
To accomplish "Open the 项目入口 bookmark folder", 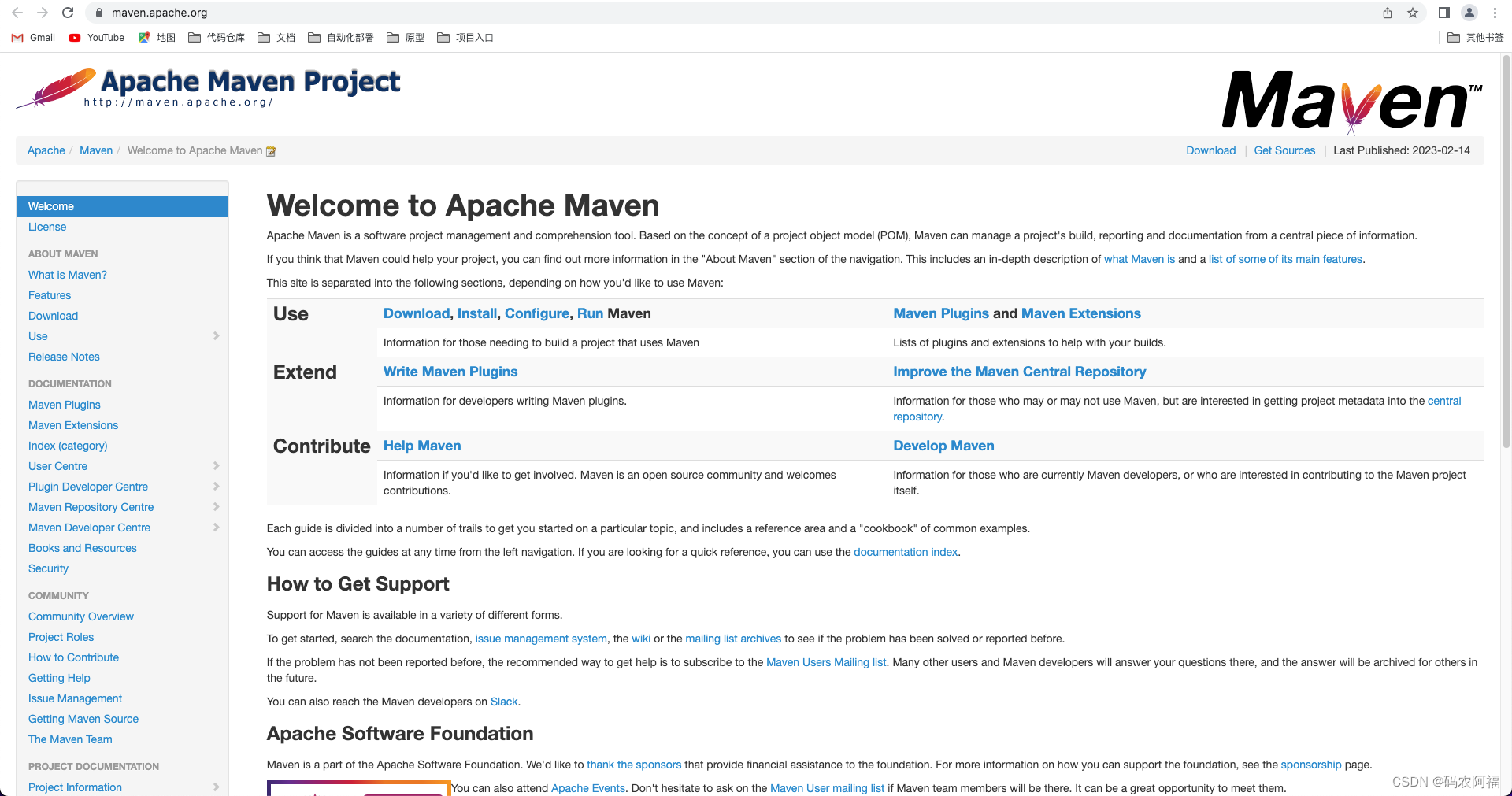I will (x=465, y=38).
